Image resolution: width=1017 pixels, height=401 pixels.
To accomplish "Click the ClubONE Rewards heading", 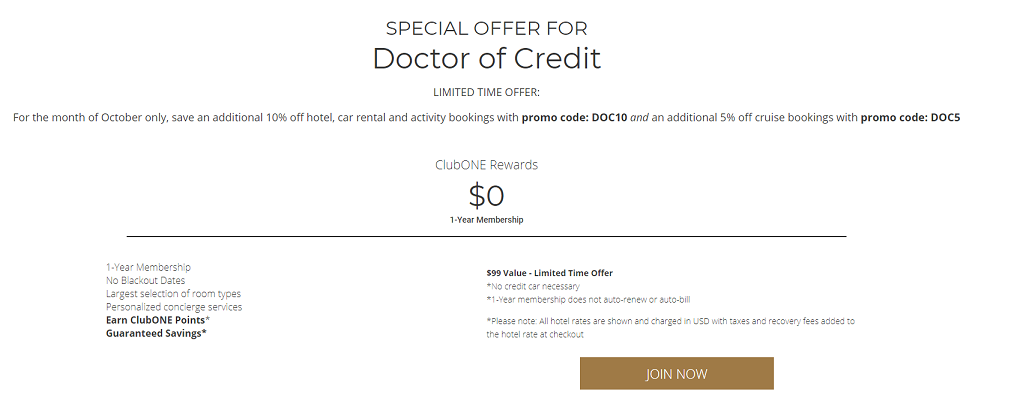I will click(x=486, y=165).
